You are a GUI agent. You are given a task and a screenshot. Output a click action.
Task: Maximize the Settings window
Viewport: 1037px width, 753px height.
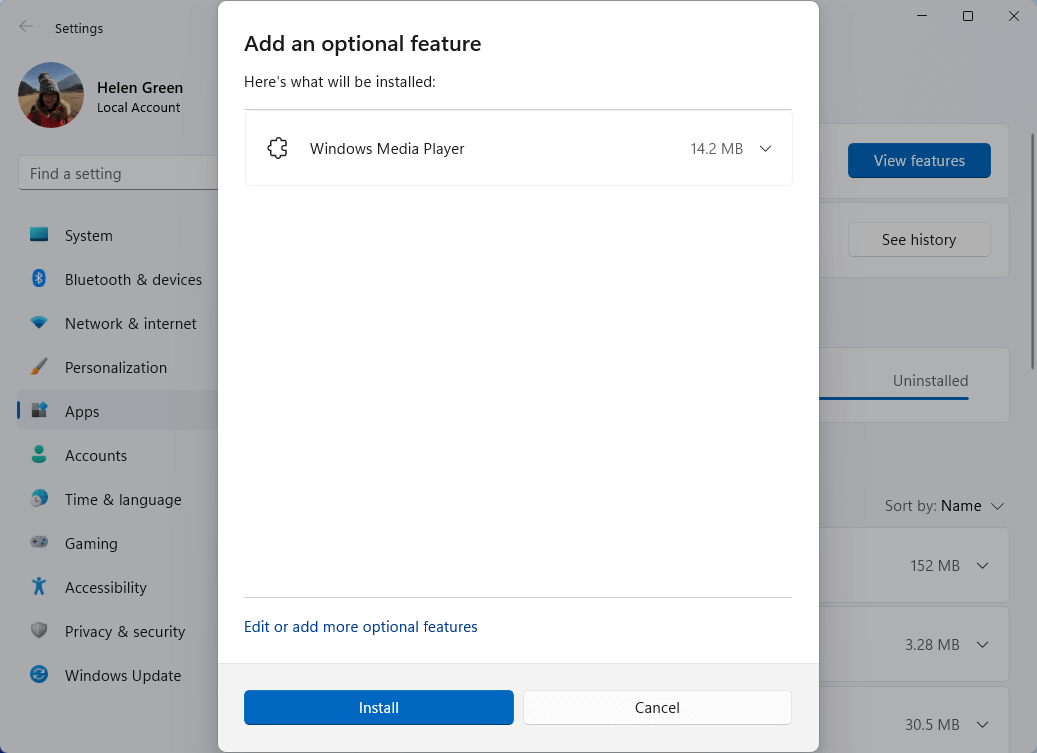coord(968,16)
